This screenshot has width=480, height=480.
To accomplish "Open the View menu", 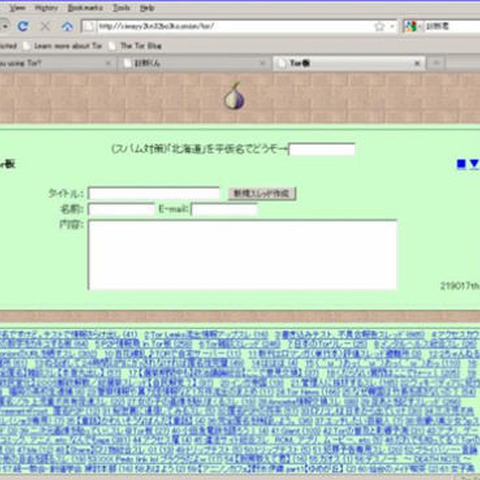I will 17,8.
